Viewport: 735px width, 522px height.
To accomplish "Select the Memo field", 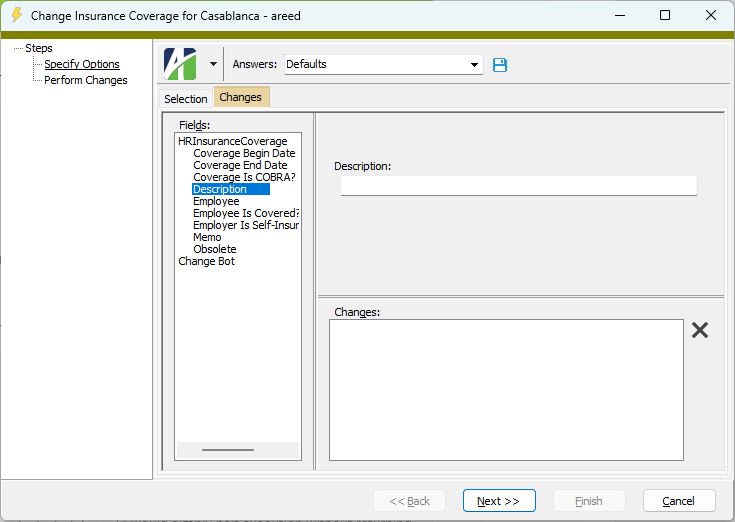I will click(x=207, y=237).
